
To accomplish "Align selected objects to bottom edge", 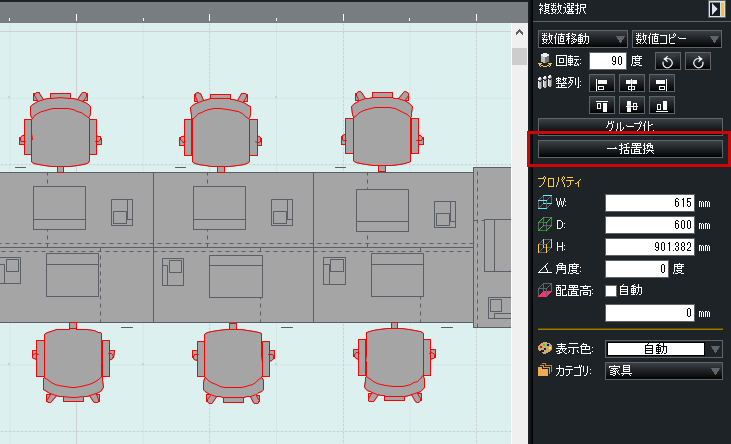I will click(662, 106).
